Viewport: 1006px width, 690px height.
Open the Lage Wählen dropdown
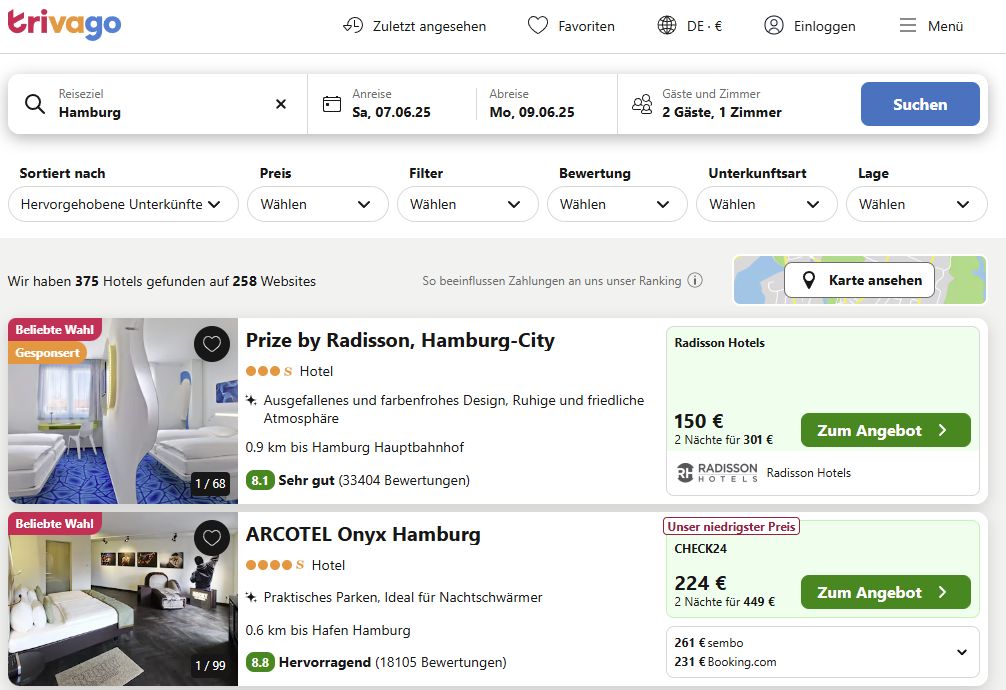917,204
